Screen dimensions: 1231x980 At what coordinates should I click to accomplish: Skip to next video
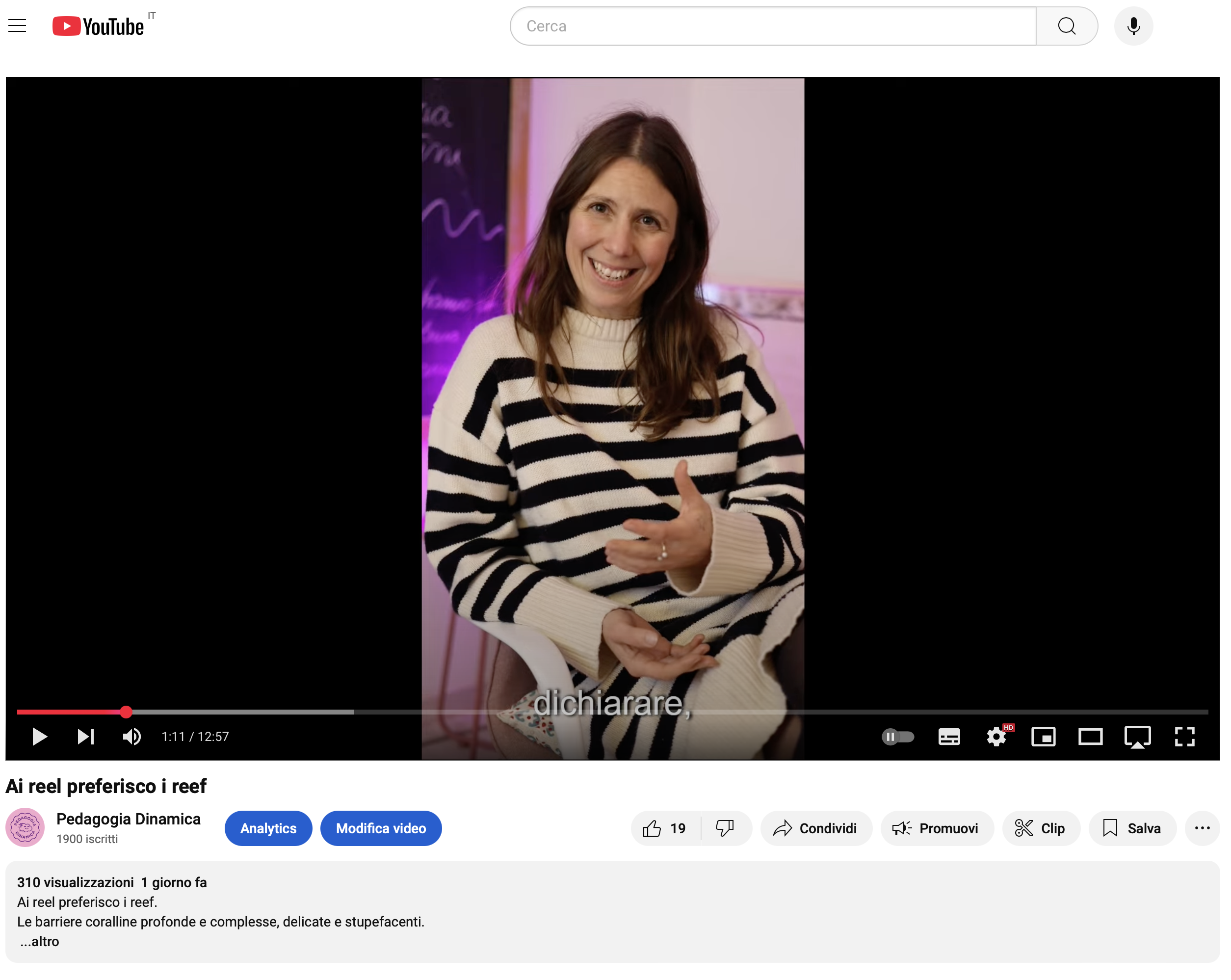[x=86, y=736]
